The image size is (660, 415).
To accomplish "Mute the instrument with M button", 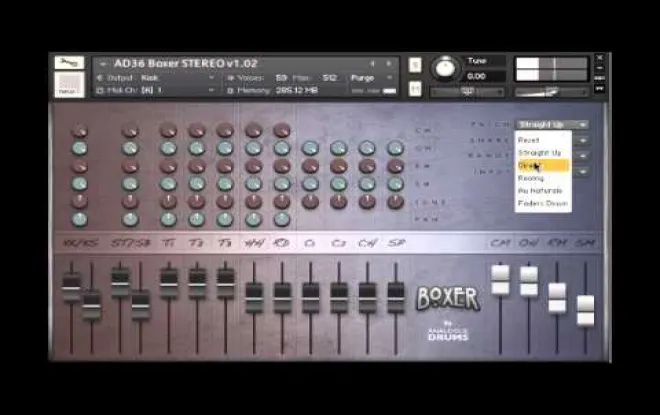I will [415, 88].
